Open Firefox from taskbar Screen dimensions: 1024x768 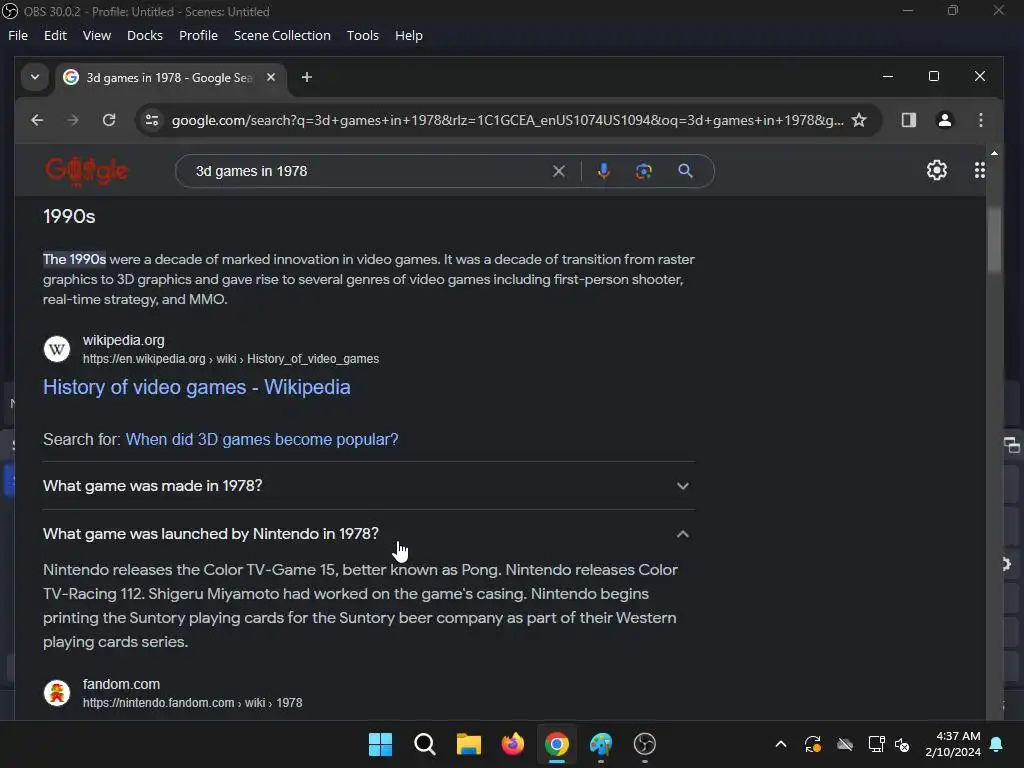point(513,744)
